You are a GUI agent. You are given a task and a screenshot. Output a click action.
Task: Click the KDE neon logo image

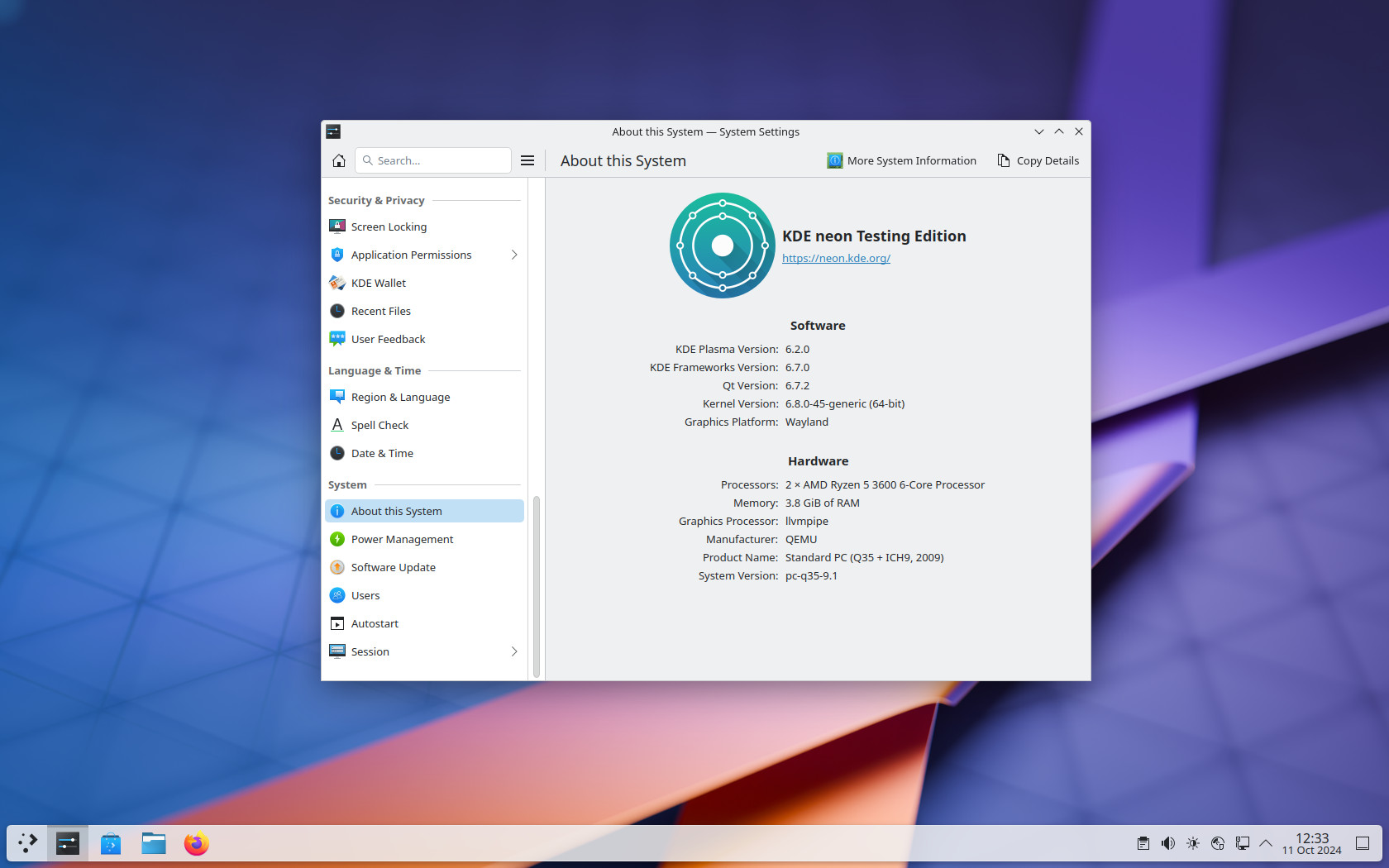pyautogui.click(x=723, y=246)
